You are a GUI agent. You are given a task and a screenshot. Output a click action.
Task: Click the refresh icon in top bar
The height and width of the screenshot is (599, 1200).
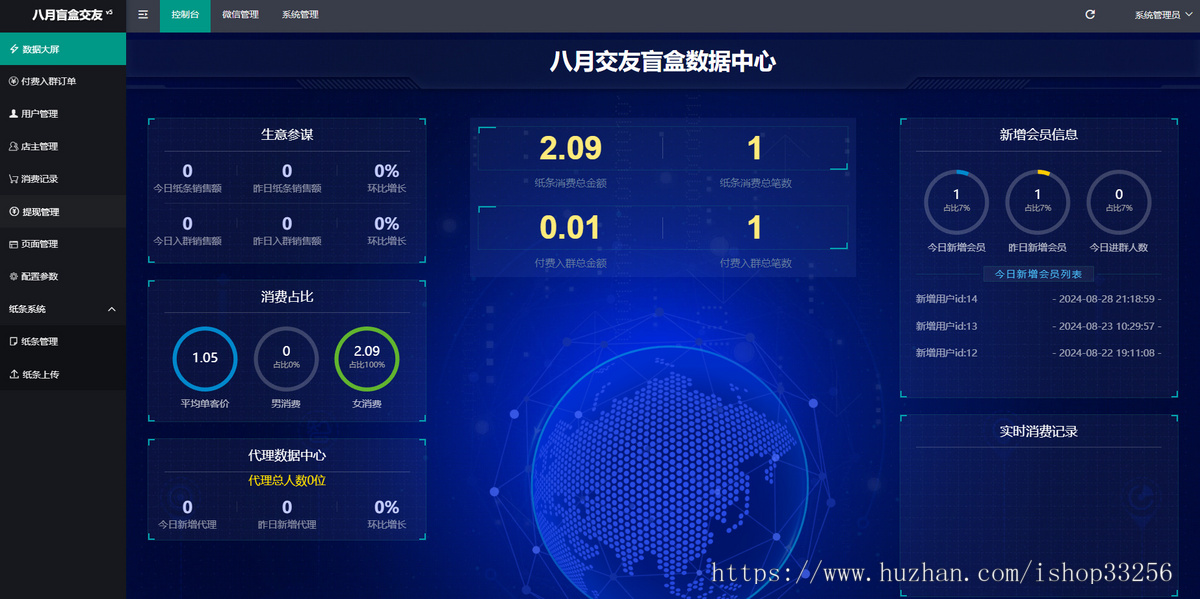point(1090,15)
